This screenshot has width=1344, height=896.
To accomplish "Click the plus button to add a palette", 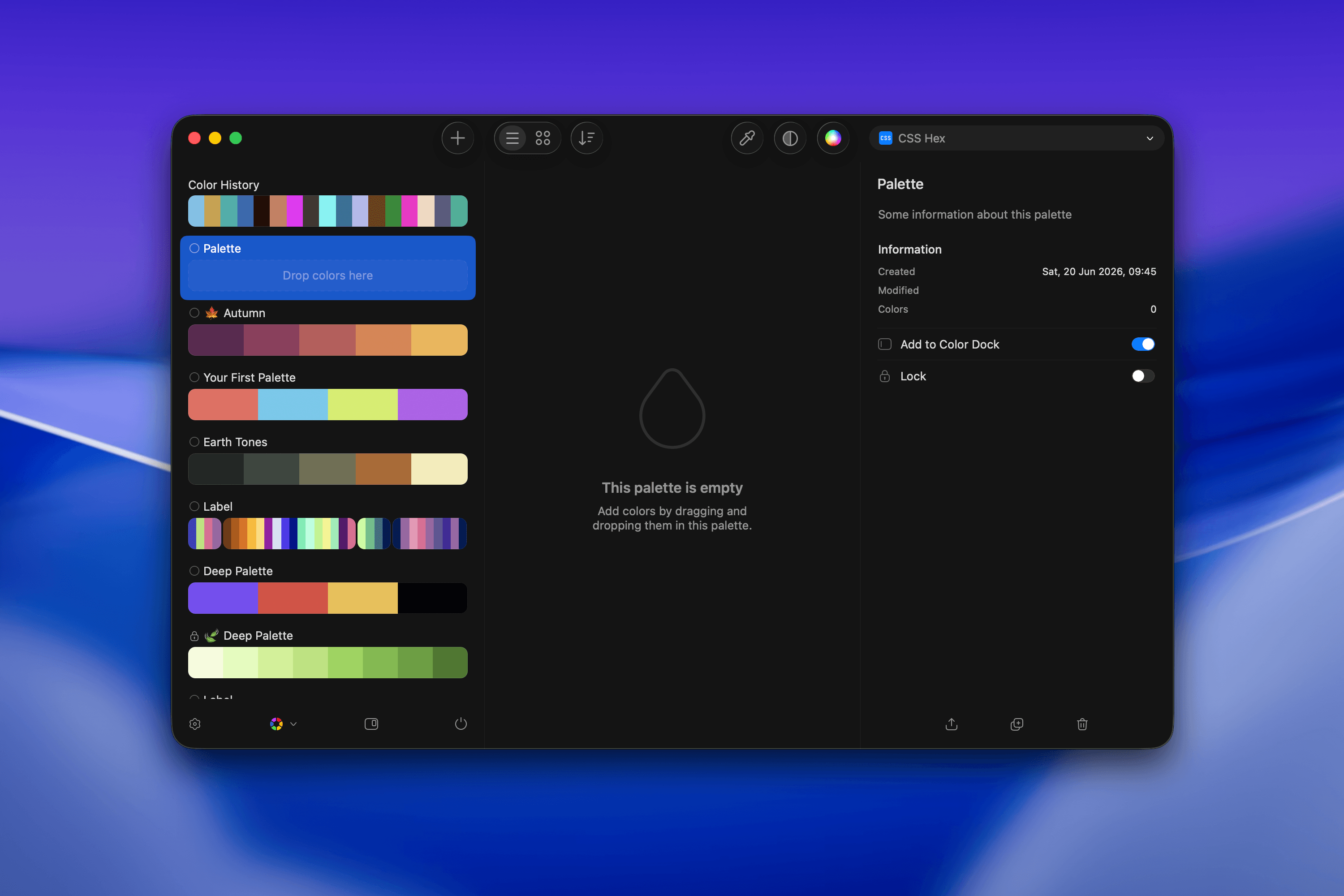I will (x=457, y=138).
